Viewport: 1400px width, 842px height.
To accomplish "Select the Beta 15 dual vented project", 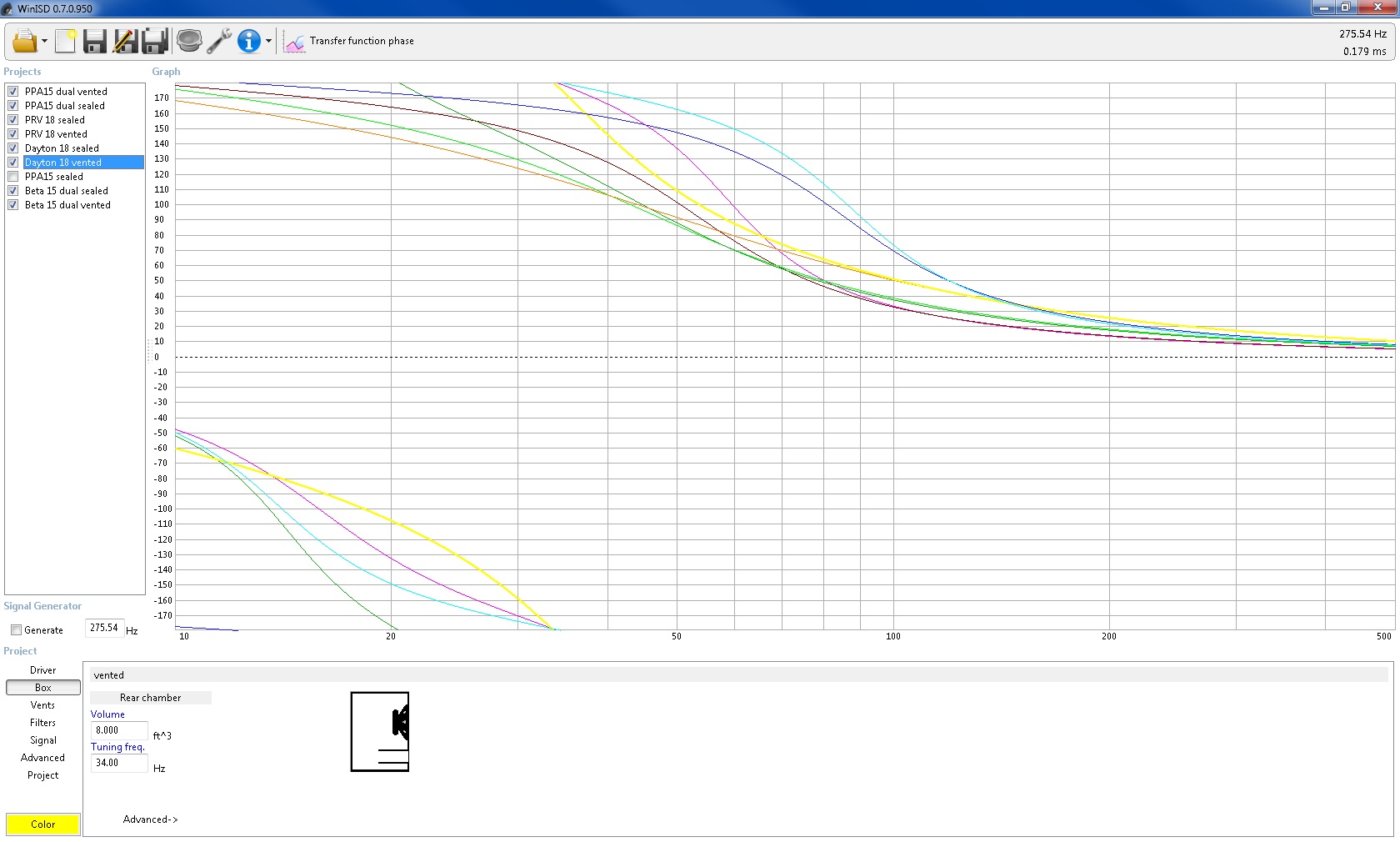I will 67,205.
